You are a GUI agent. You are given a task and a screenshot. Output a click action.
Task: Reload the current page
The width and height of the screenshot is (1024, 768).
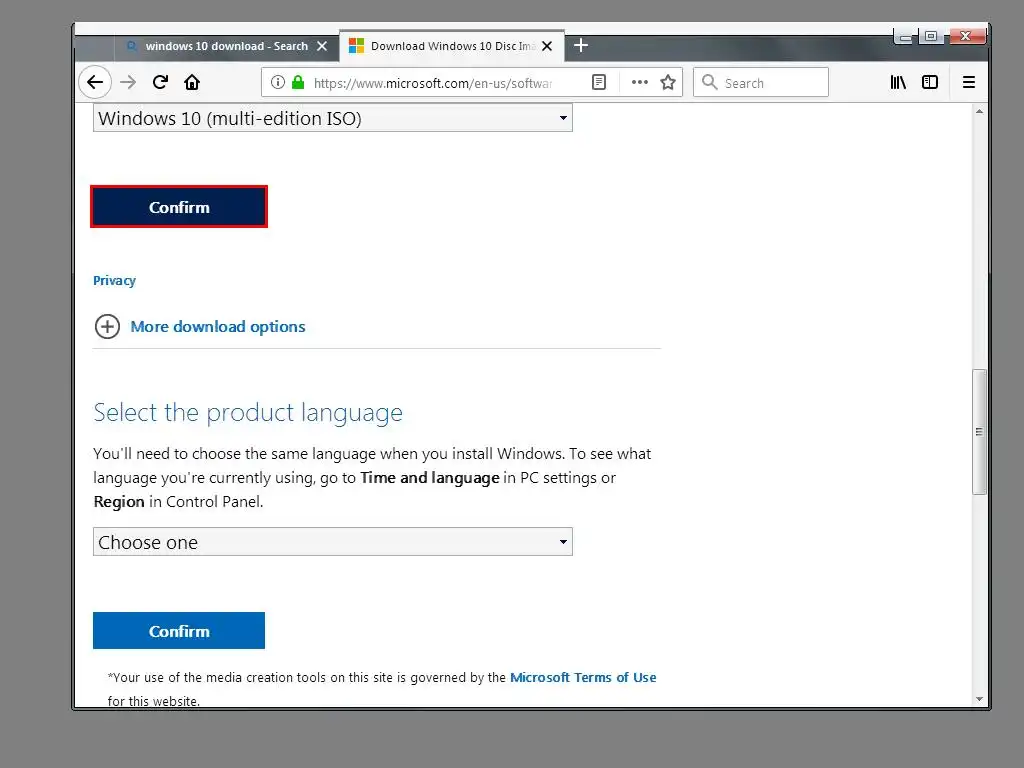(x=161, y=82)
